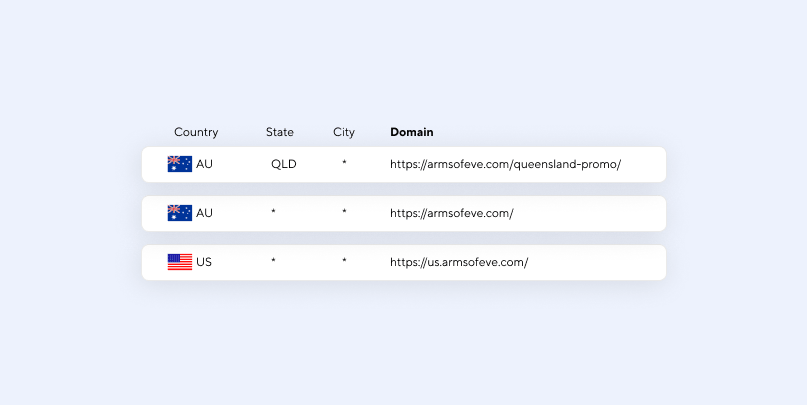807x405 pixels.
Task: Select the City column header
Action: (344, 132)
